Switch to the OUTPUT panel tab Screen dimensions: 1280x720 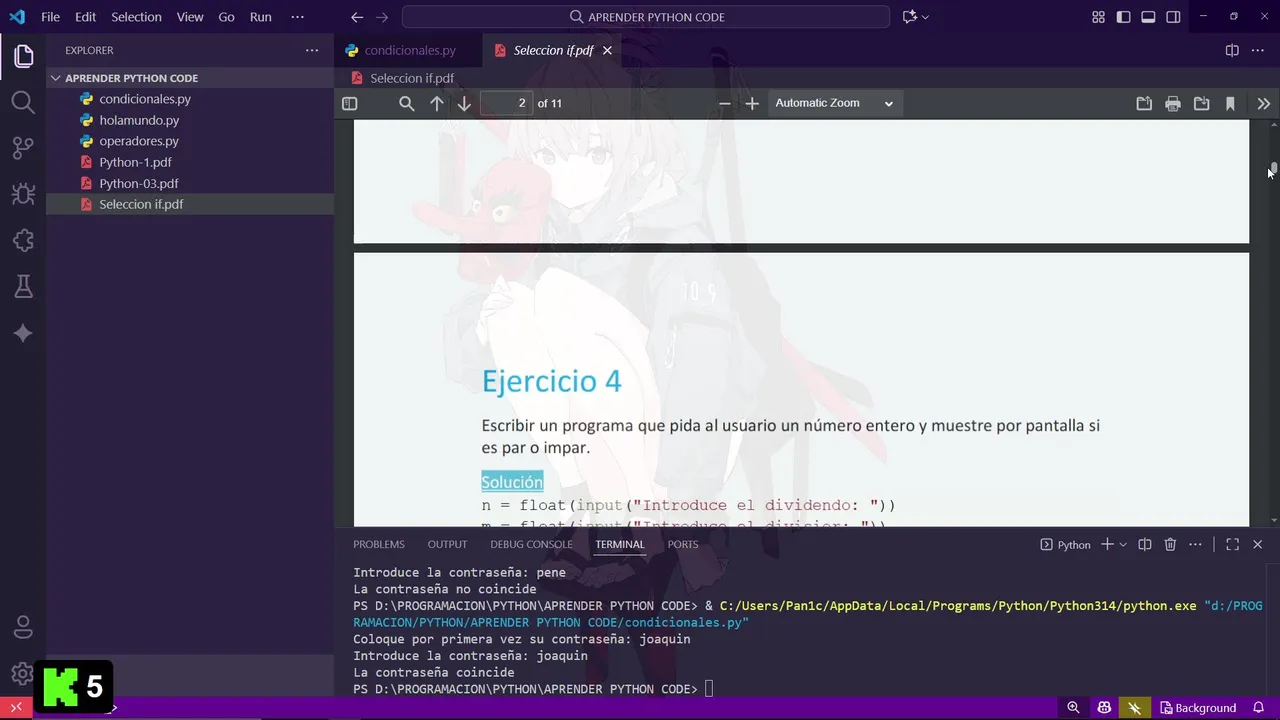447,544
